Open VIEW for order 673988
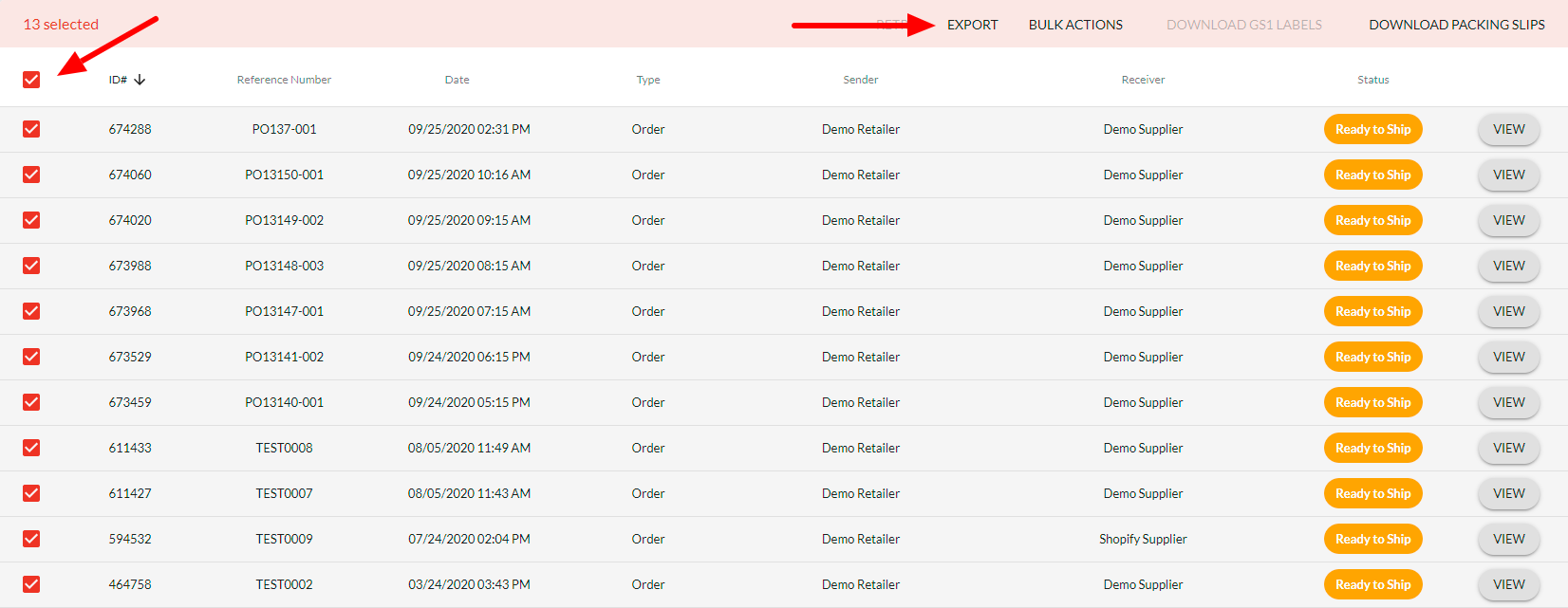This screenshot has height=608, width=1568. 1508,266
